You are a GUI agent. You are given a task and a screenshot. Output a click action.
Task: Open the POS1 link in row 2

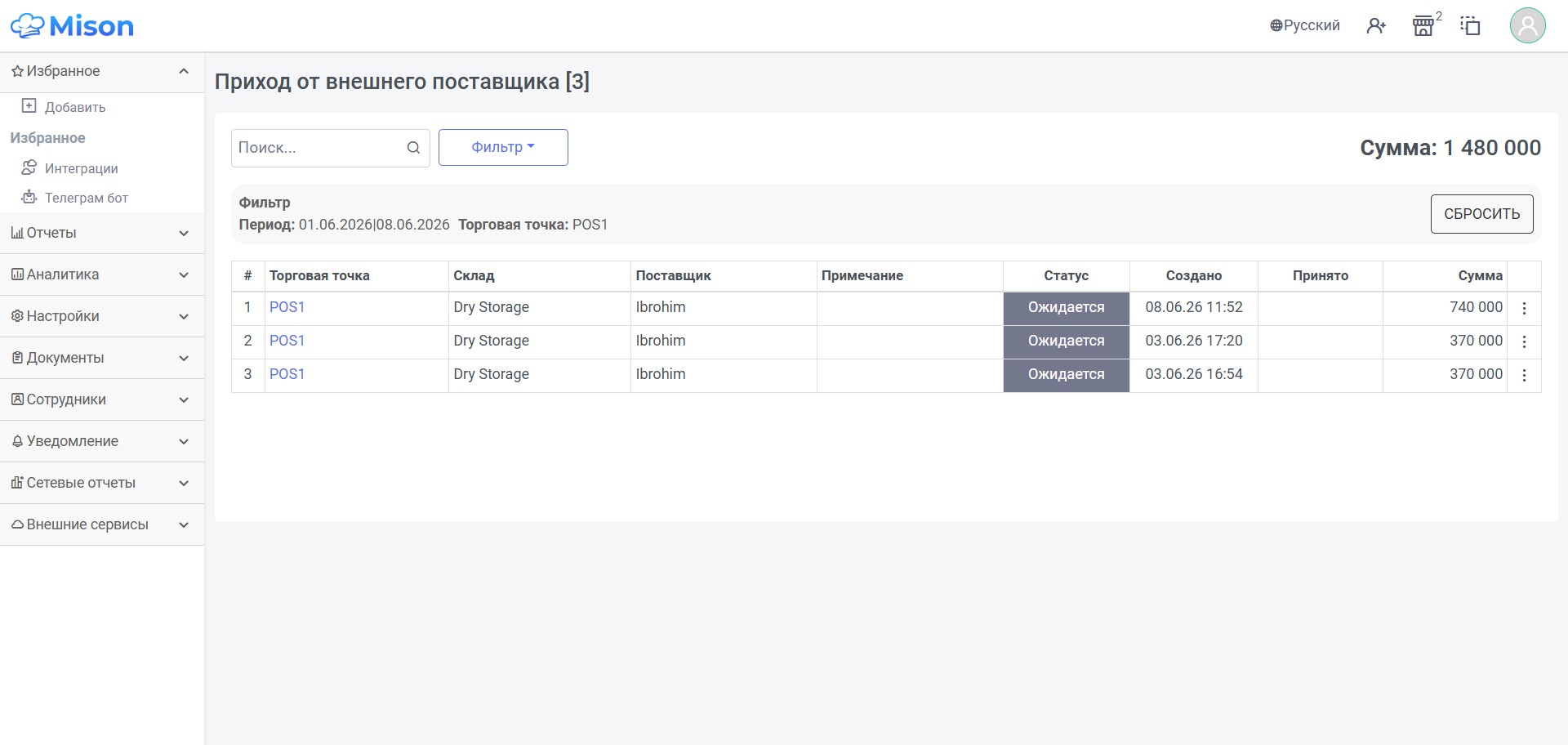[x=287, y=341]
